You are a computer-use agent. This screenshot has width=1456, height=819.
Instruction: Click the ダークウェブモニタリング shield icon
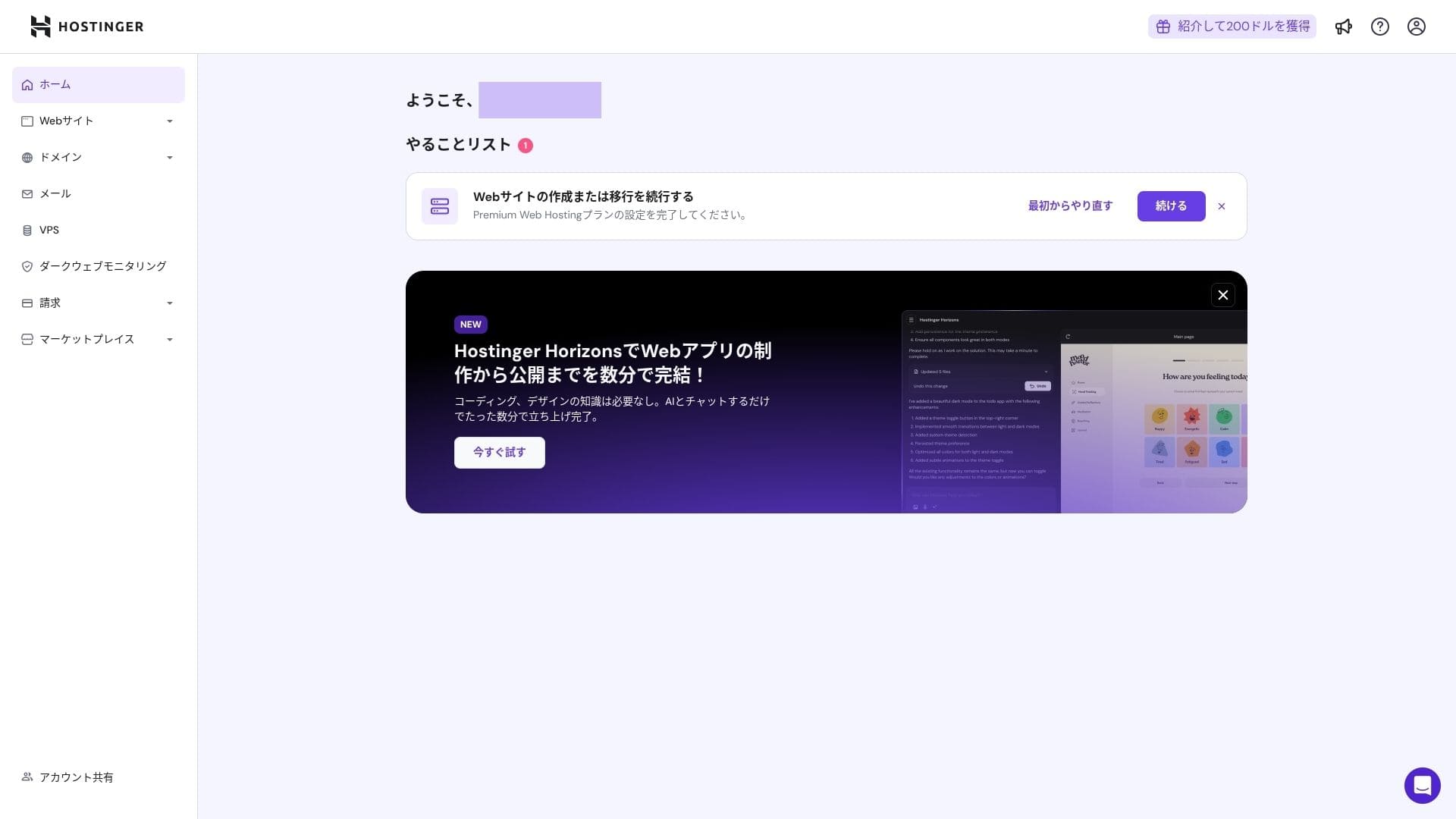[x=27, y=267]
